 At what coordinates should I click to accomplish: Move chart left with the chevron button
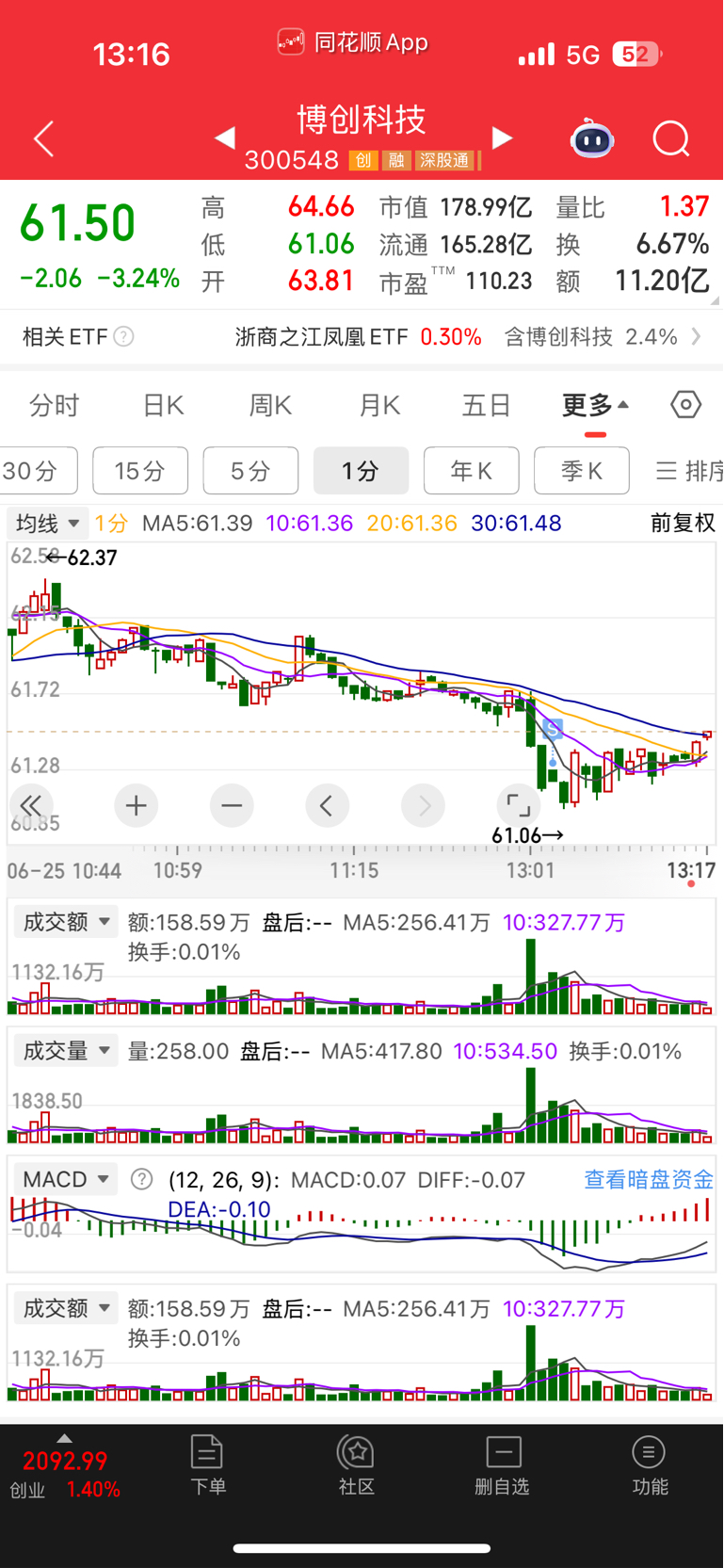[x=328, y=806]
